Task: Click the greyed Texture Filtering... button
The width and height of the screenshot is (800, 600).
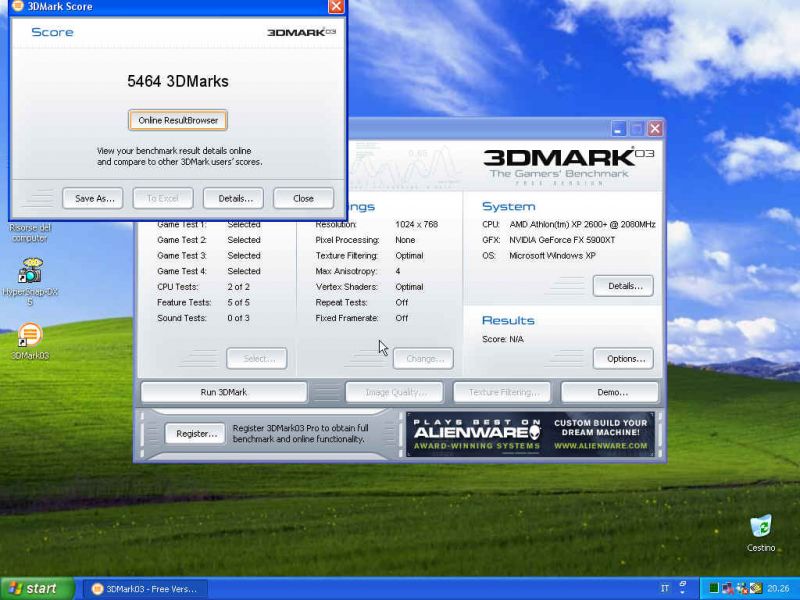Action: click(x=503, y=392)
